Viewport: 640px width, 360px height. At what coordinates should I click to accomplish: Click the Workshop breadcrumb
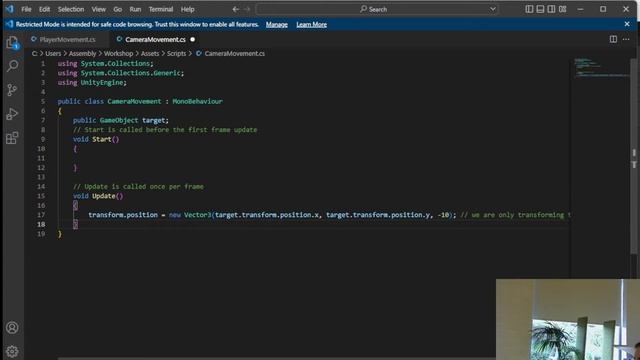[x=118, y=53]
